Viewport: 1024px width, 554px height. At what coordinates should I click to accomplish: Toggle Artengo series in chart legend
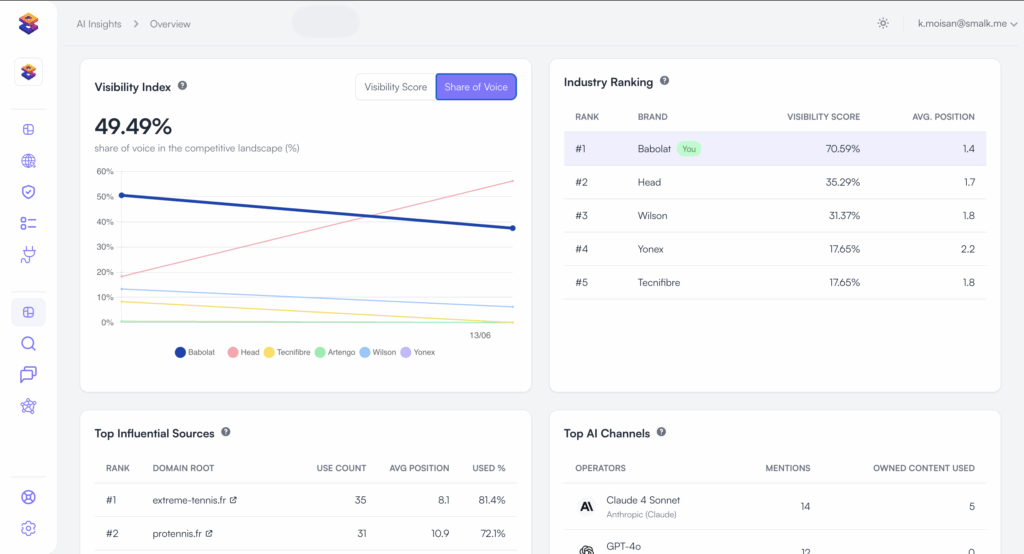click(x=335, y=352)
